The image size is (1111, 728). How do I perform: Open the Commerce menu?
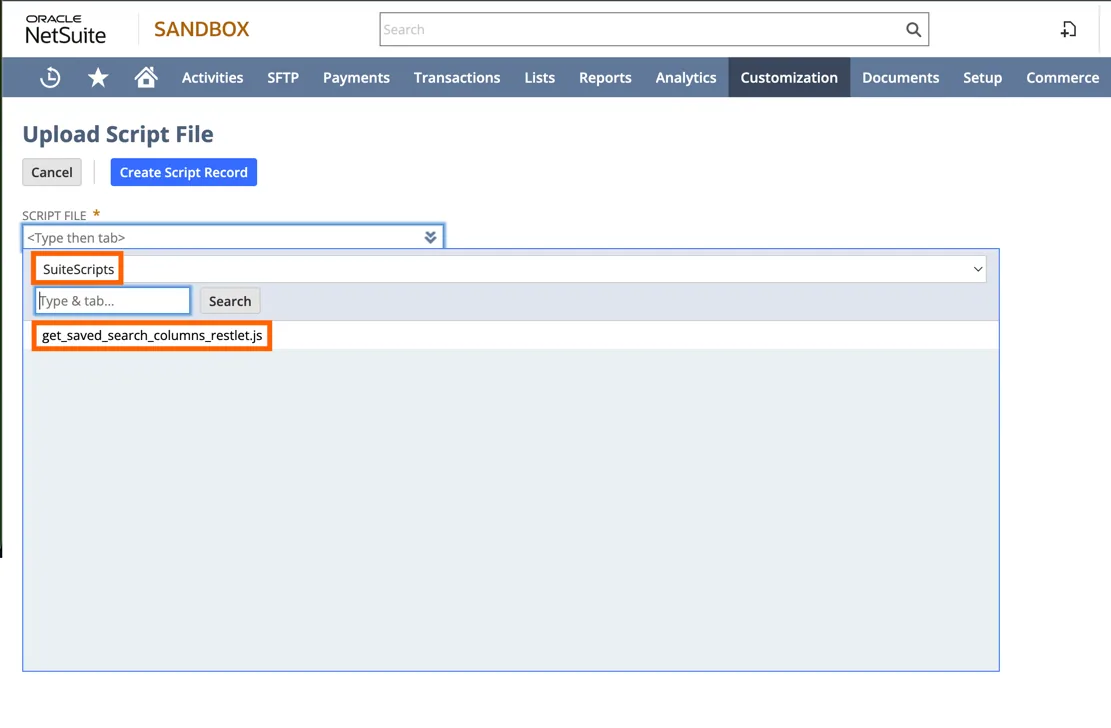[x=1063, y=77]
